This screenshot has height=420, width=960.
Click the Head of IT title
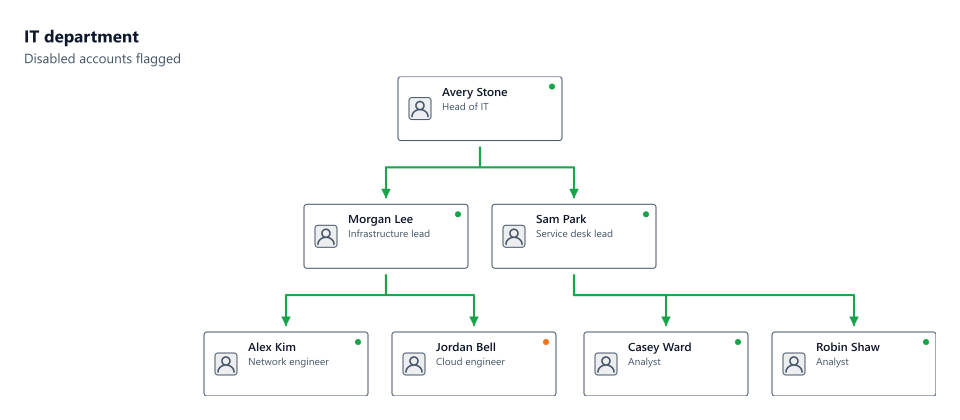tap(465, 107)
